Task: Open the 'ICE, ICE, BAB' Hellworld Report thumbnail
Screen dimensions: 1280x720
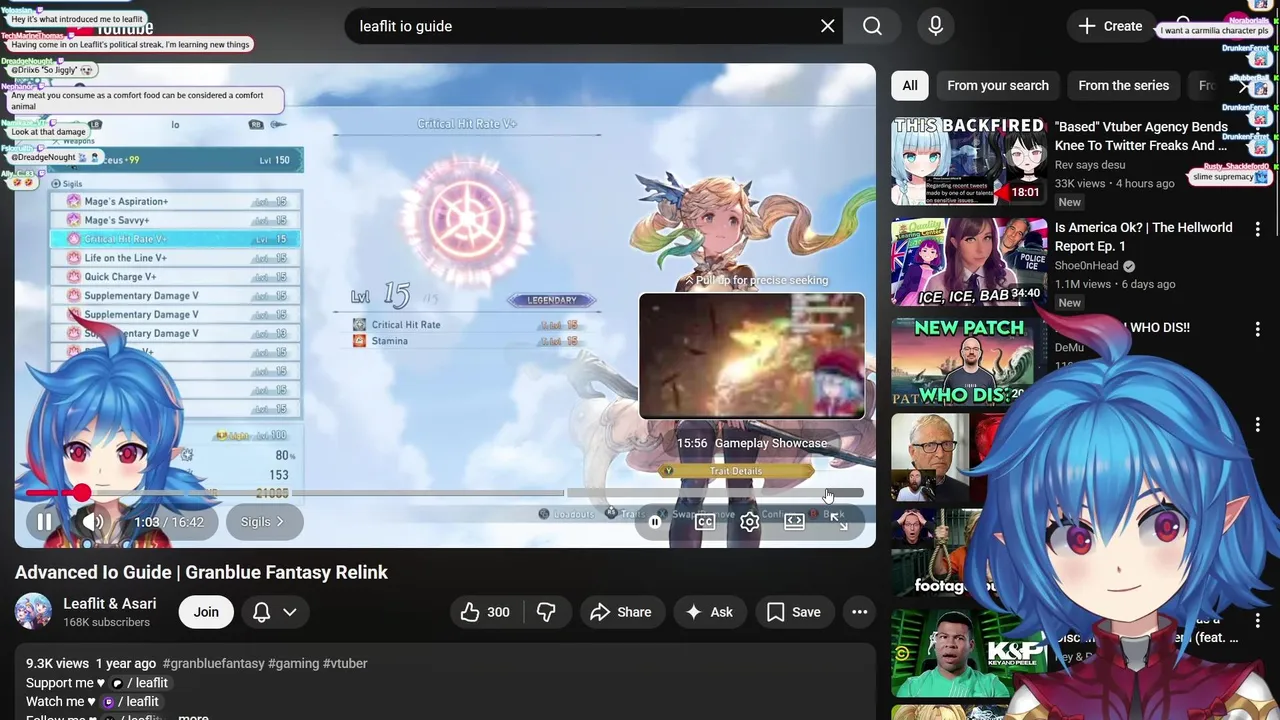Action: coord(969,262)
